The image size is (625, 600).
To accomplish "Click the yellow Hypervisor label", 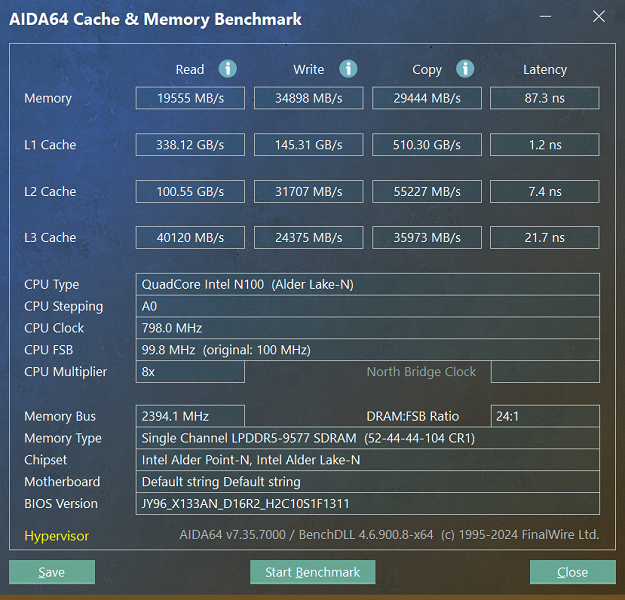I will pos(57,536).
